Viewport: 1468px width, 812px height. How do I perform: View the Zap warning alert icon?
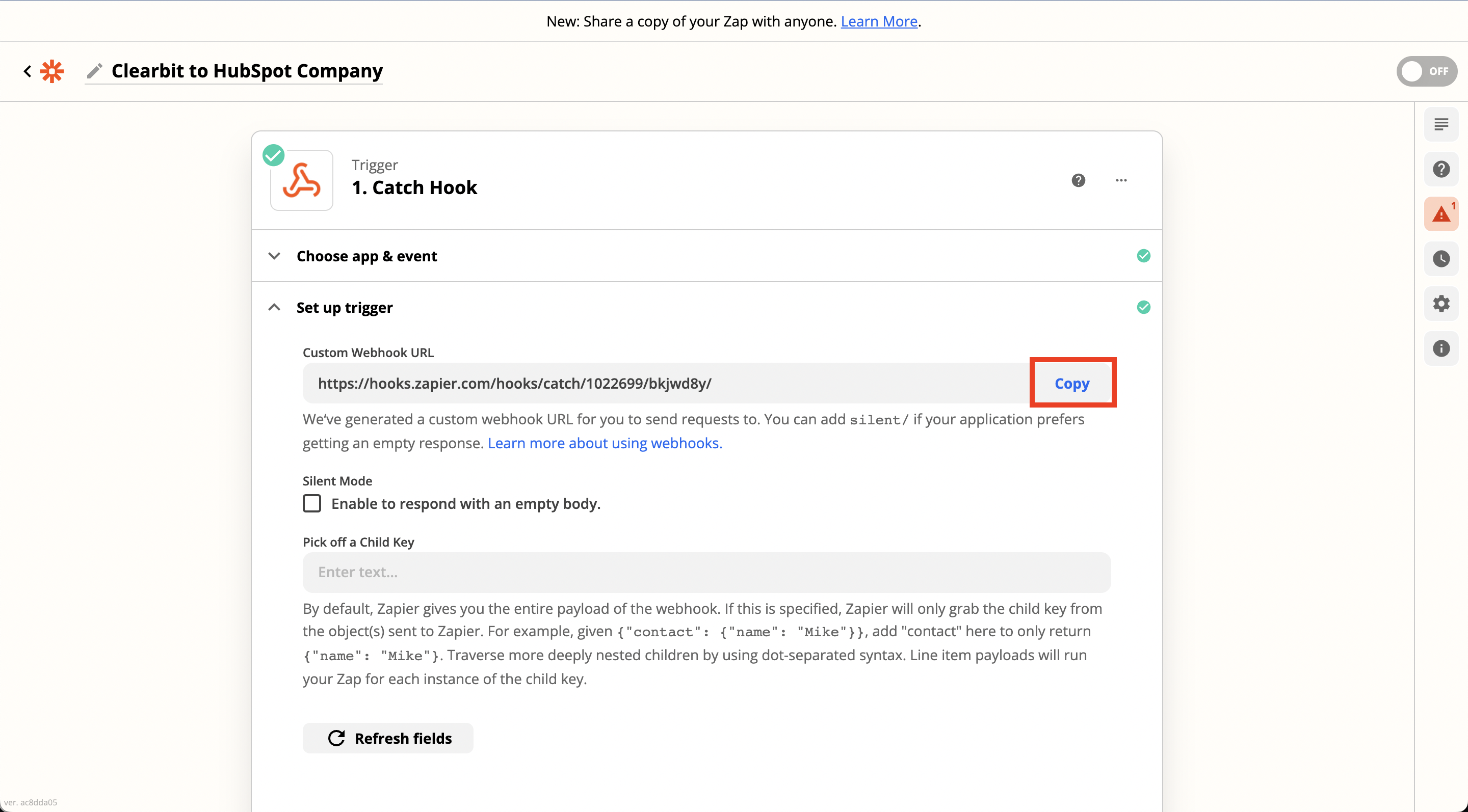[1441, 214]
